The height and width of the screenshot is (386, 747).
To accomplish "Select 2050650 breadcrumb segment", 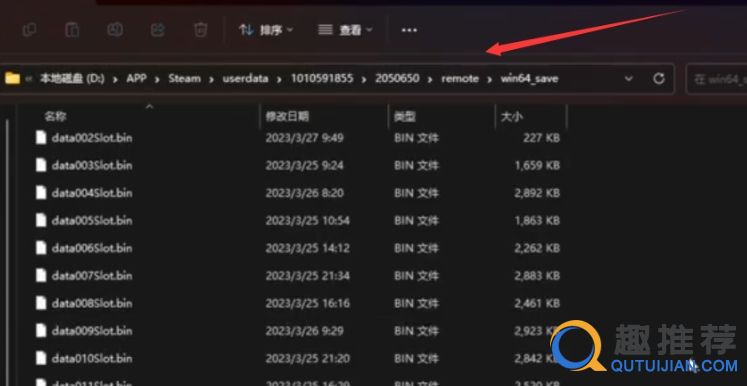I will 397,79.
